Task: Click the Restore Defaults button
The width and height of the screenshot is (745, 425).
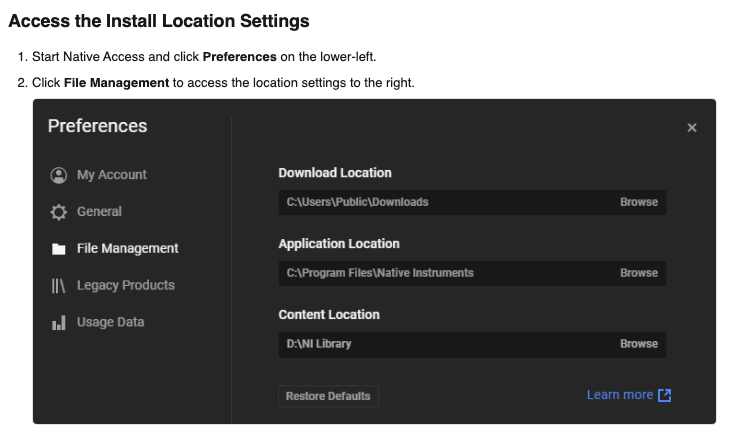Action: (x=328, y=396)
